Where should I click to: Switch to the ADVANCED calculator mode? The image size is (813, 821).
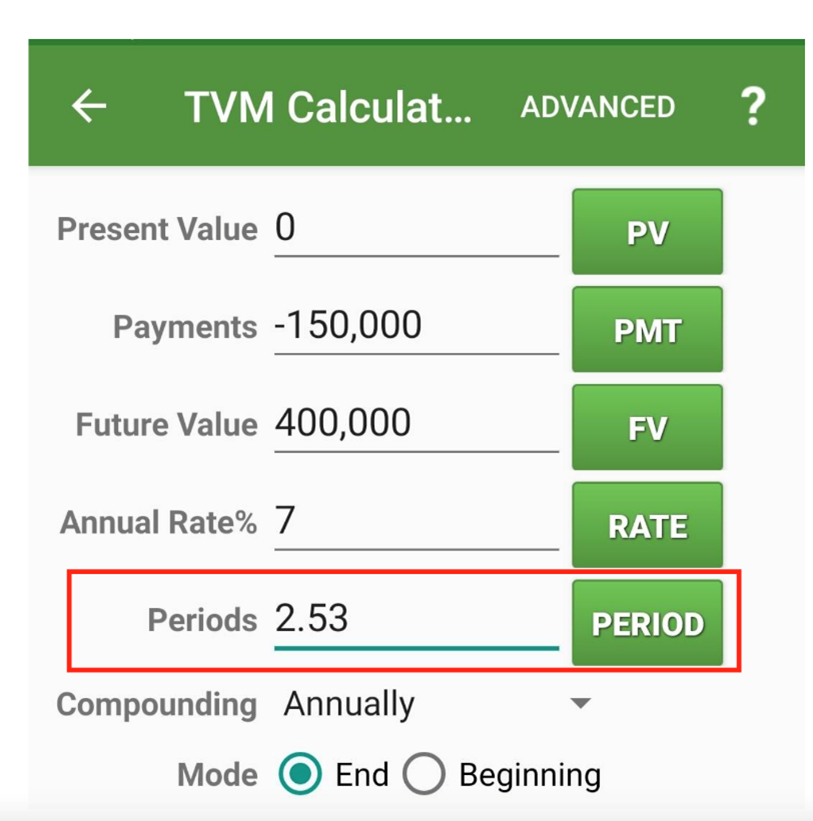(598, 107)
